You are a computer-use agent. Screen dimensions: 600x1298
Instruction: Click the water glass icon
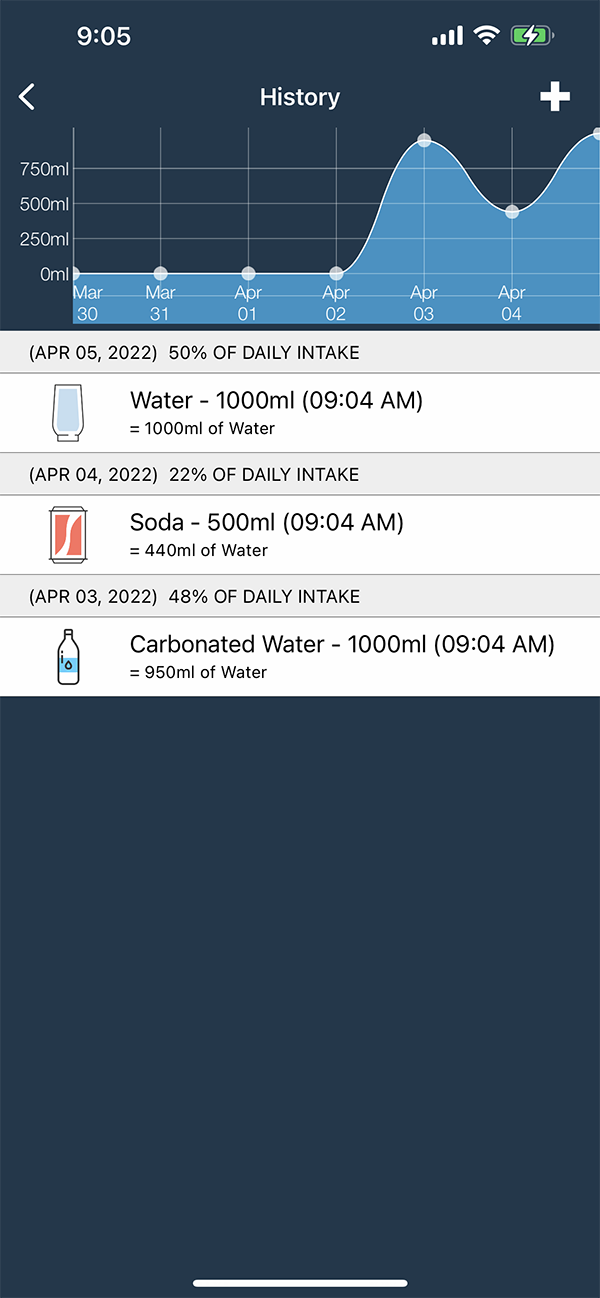click(x=67, y=412)
